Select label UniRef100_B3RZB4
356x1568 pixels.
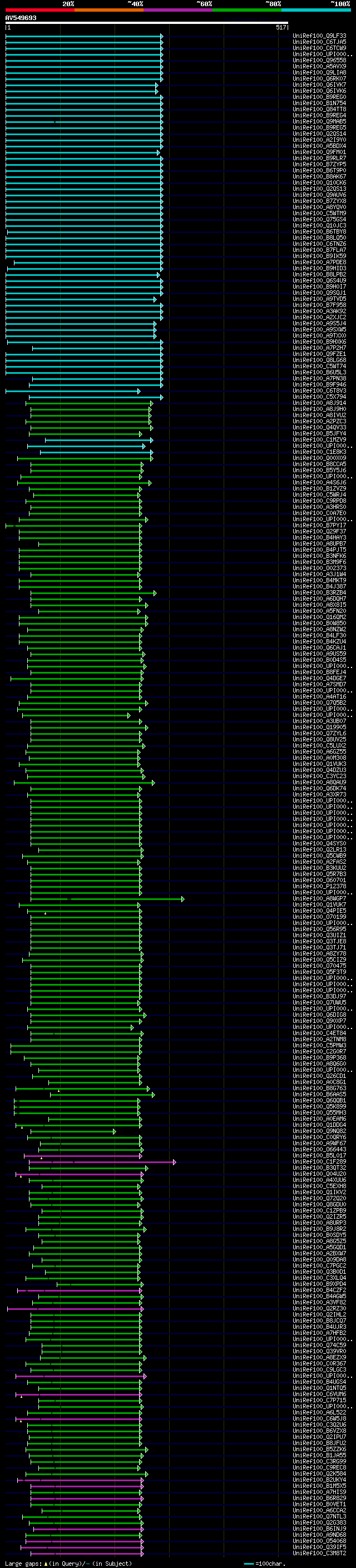pyautogui.click(x=319, y=592)
